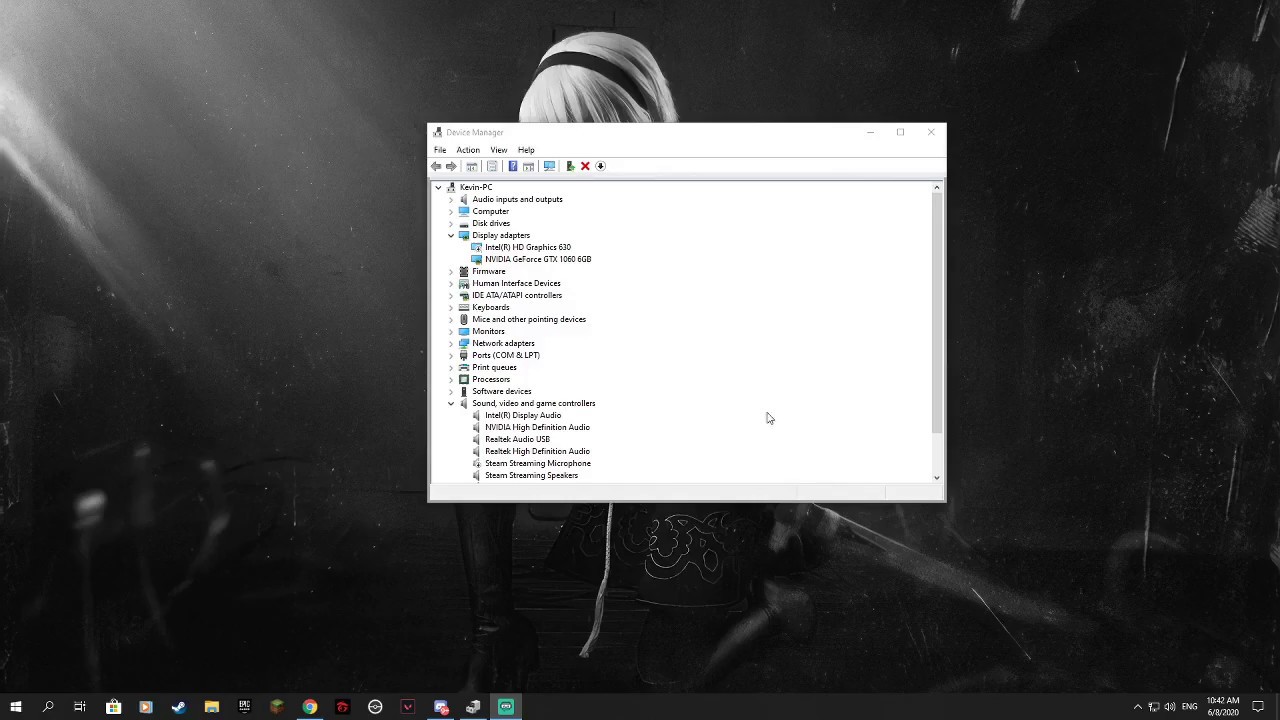The height and width of the screenshot is (720, 1280).
Task: Open Steam from the taskbar
Action: (x=179, y=707)
